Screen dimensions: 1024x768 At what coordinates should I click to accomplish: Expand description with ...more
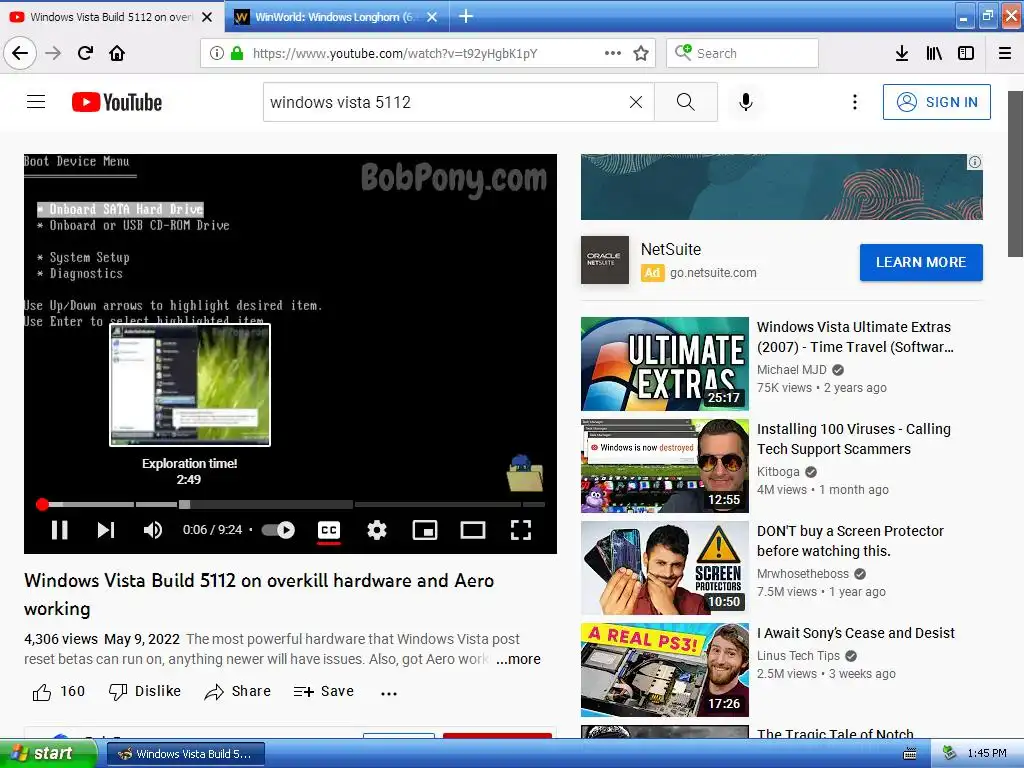pos(518,659)
